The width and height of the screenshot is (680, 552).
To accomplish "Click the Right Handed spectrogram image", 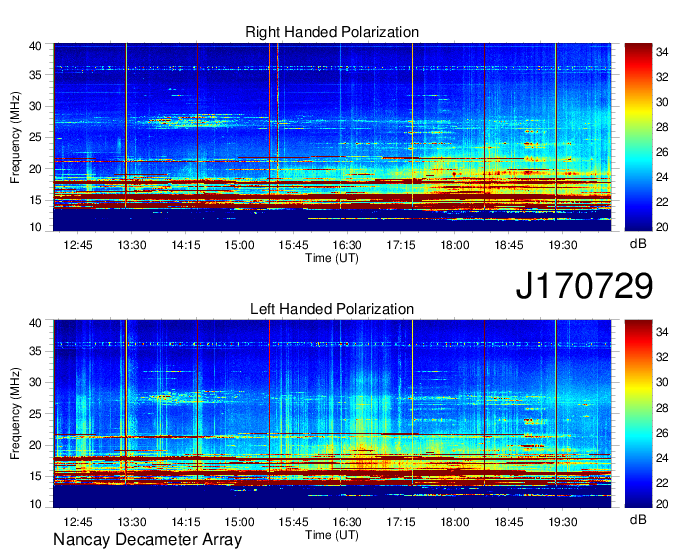I will click(332, 137).
